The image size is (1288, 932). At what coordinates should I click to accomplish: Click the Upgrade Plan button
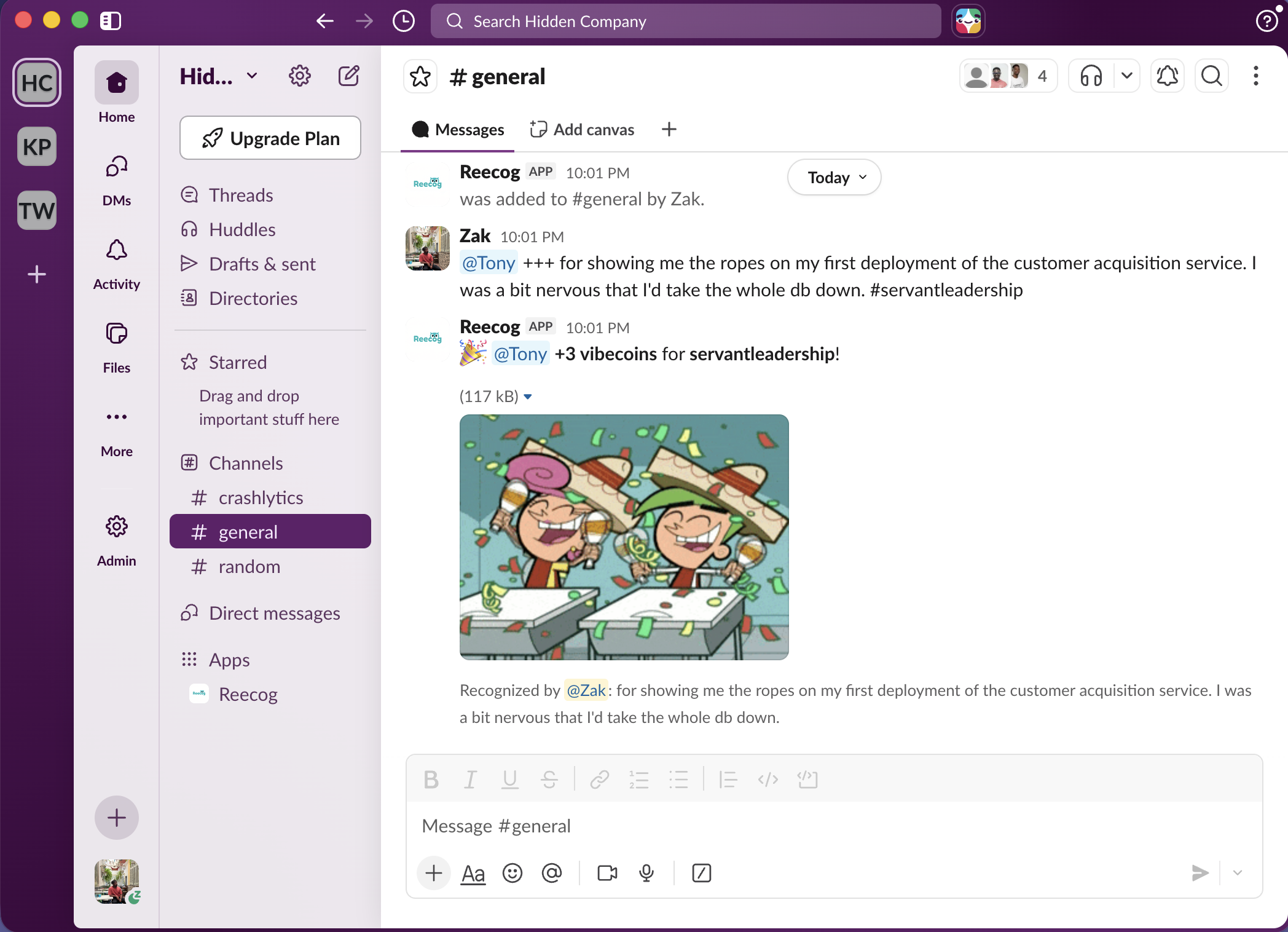(270, 138)
